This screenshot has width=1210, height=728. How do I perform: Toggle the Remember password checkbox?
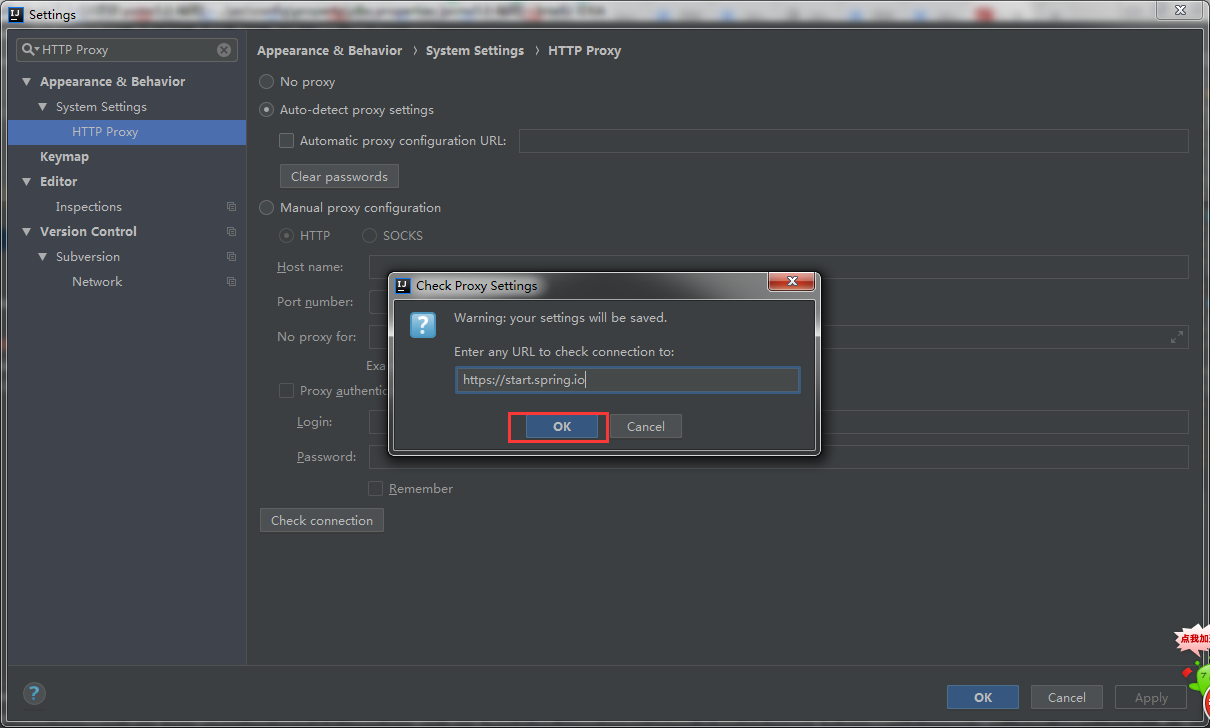click(376, 489)
